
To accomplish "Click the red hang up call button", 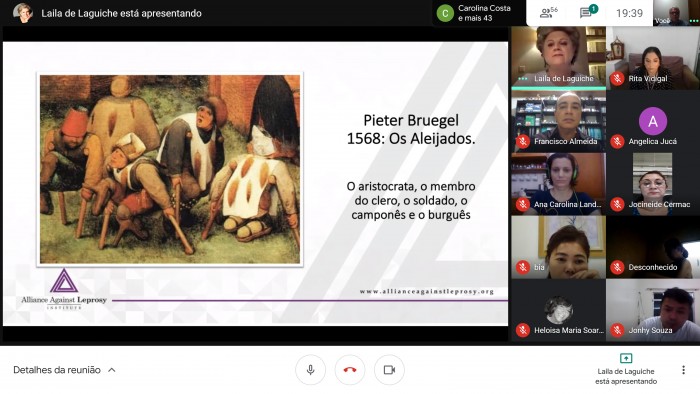I will coord(350,370).
